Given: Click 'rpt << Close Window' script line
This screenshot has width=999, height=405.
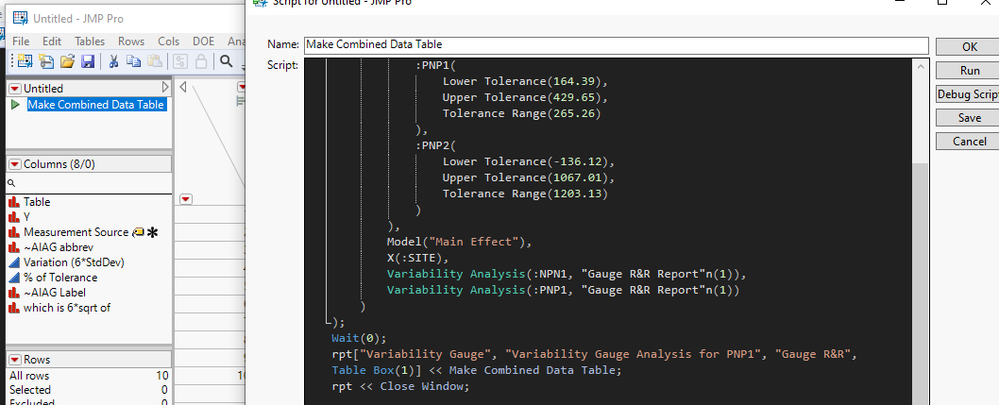Looking at the screenshot, I should click(400, 387).
